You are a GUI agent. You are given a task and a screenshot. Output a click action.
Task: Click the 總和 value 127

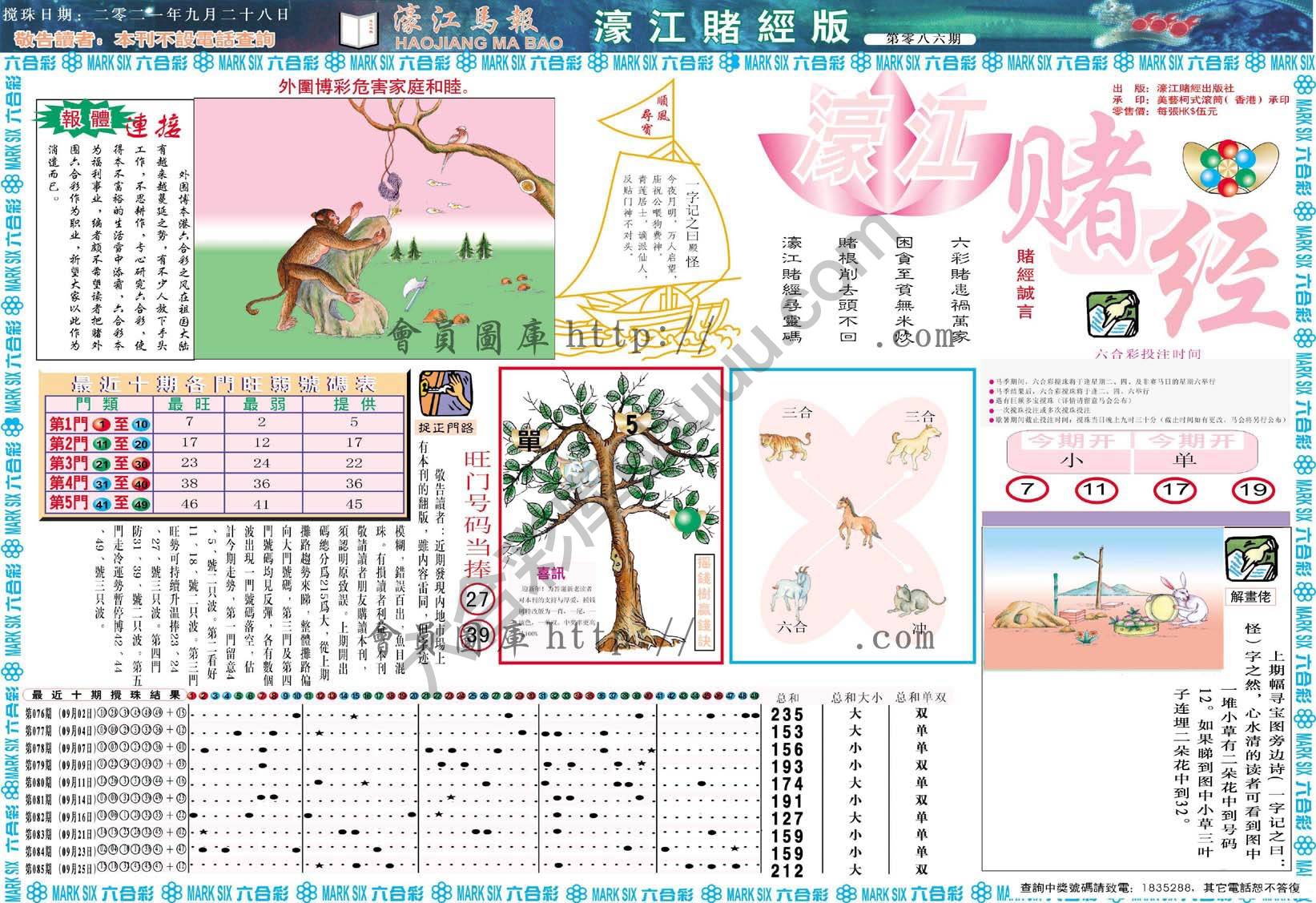point(787,818)
